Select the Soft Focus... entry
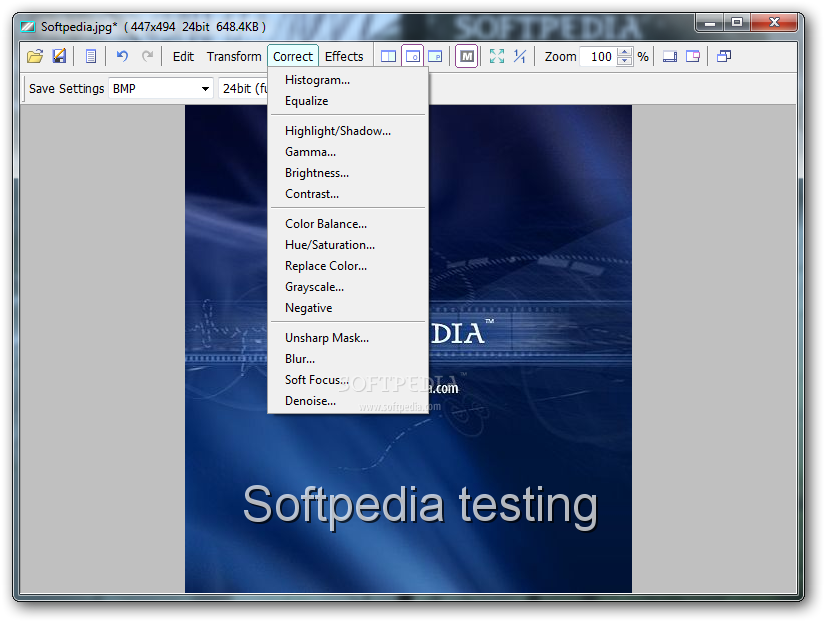Image resolution: width=825 pixels, height=622 pixels. [x=348, y=380]
